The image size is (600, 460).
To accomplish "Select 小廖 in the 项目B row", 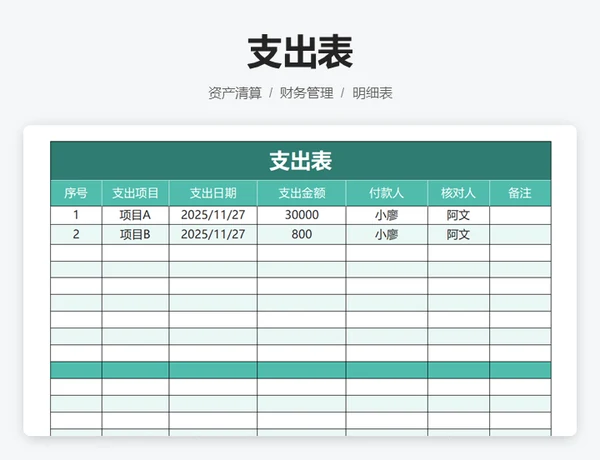I will (x=386, y=234).
